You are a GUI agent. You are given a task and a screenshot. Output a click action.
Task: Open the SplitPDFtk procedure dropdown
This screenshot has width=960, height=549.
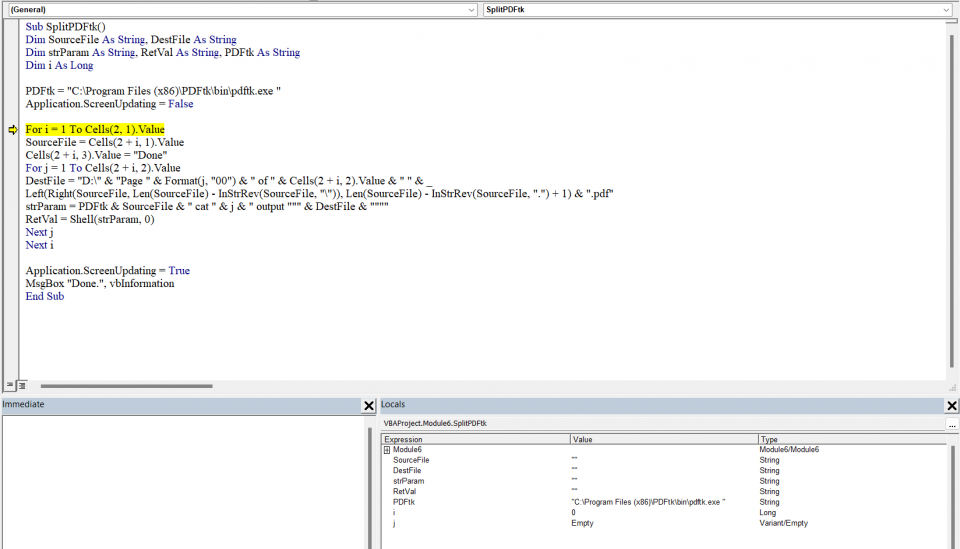coord(717,9)
